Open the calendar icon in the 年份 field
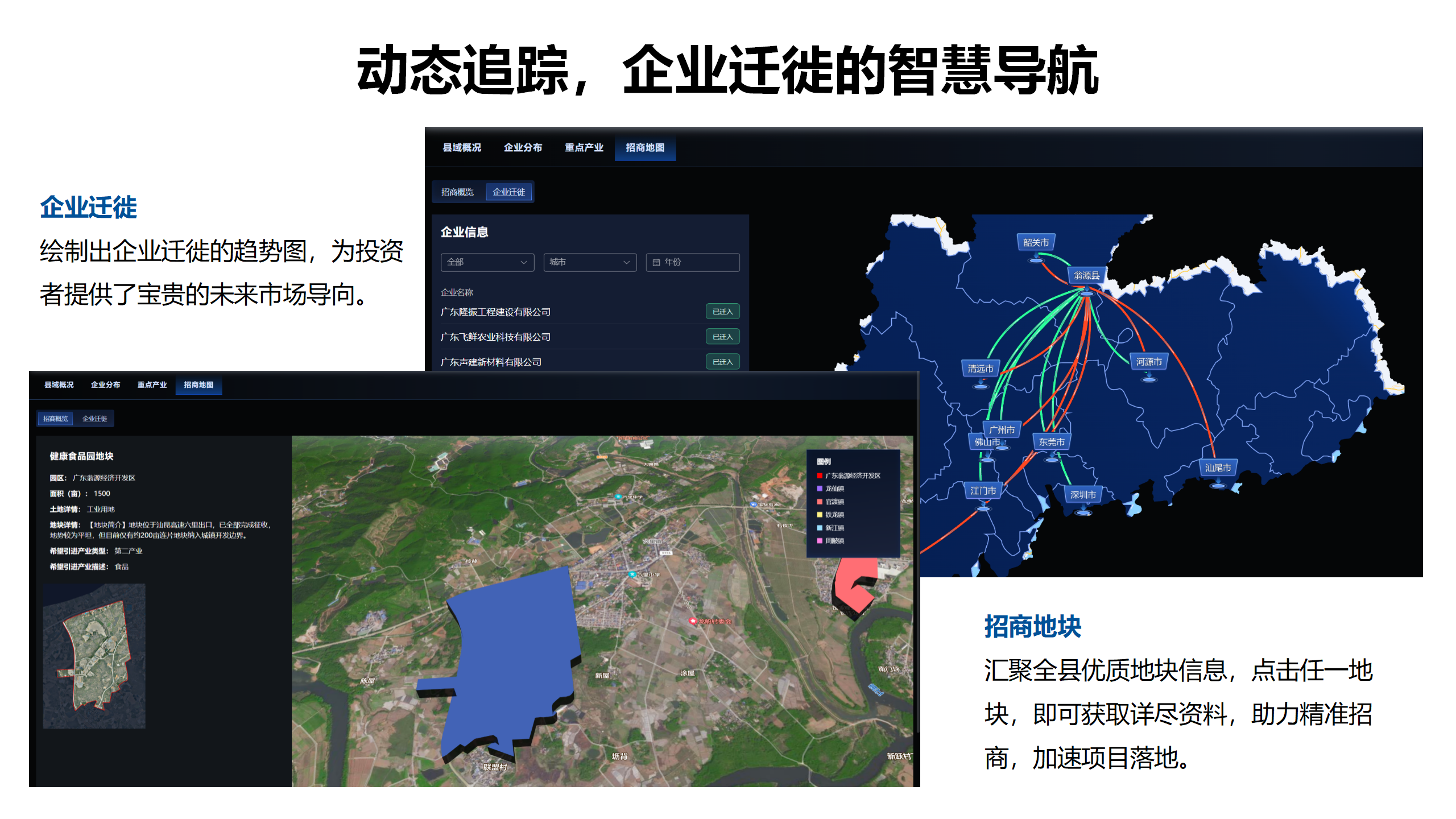The width and height of the screenshot is (1456, 819). point(656,262)
